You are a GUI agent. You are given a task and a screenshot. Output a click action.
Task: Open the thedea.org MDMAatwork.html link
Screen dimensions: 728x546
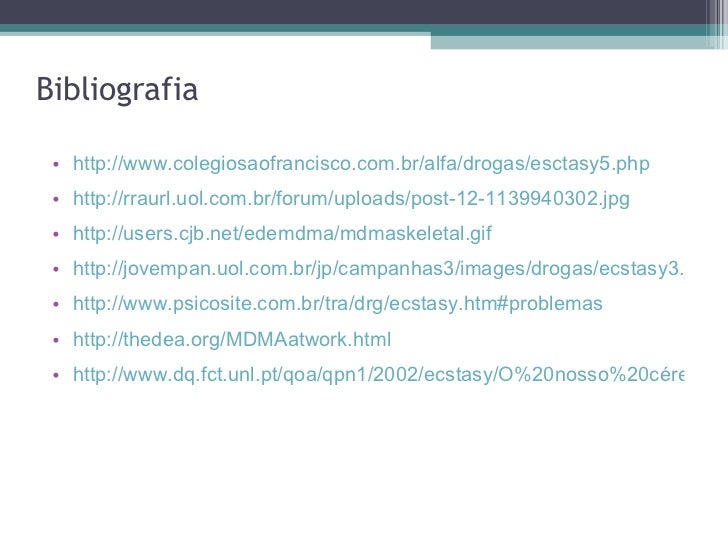pyautogui.click(x=232, y=339)
